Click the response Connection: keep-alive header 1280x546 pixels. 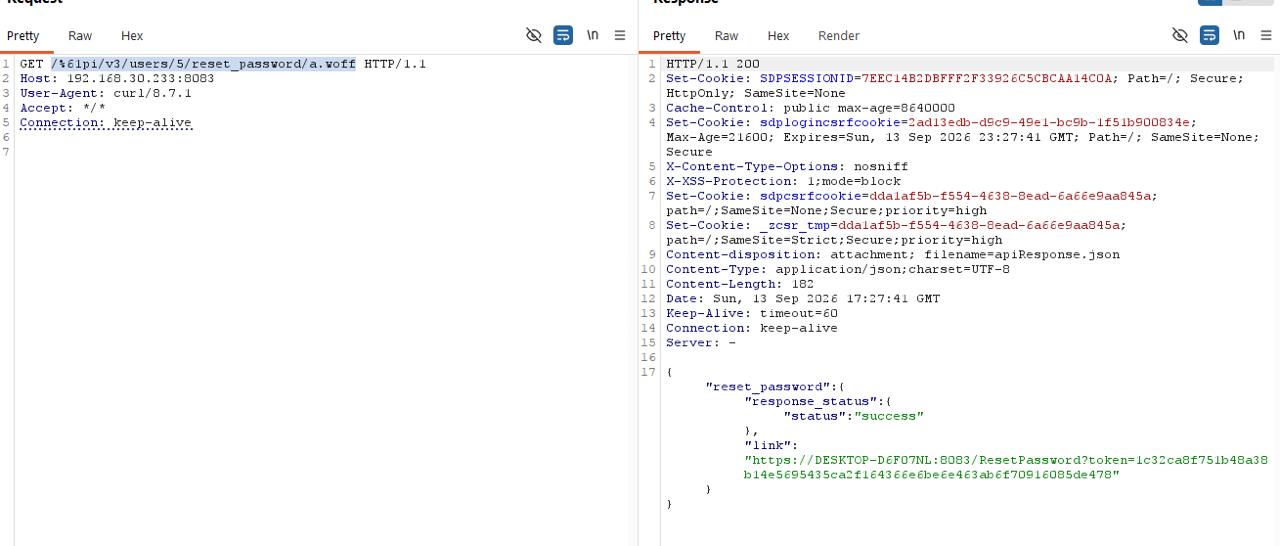tap(752, 328)
